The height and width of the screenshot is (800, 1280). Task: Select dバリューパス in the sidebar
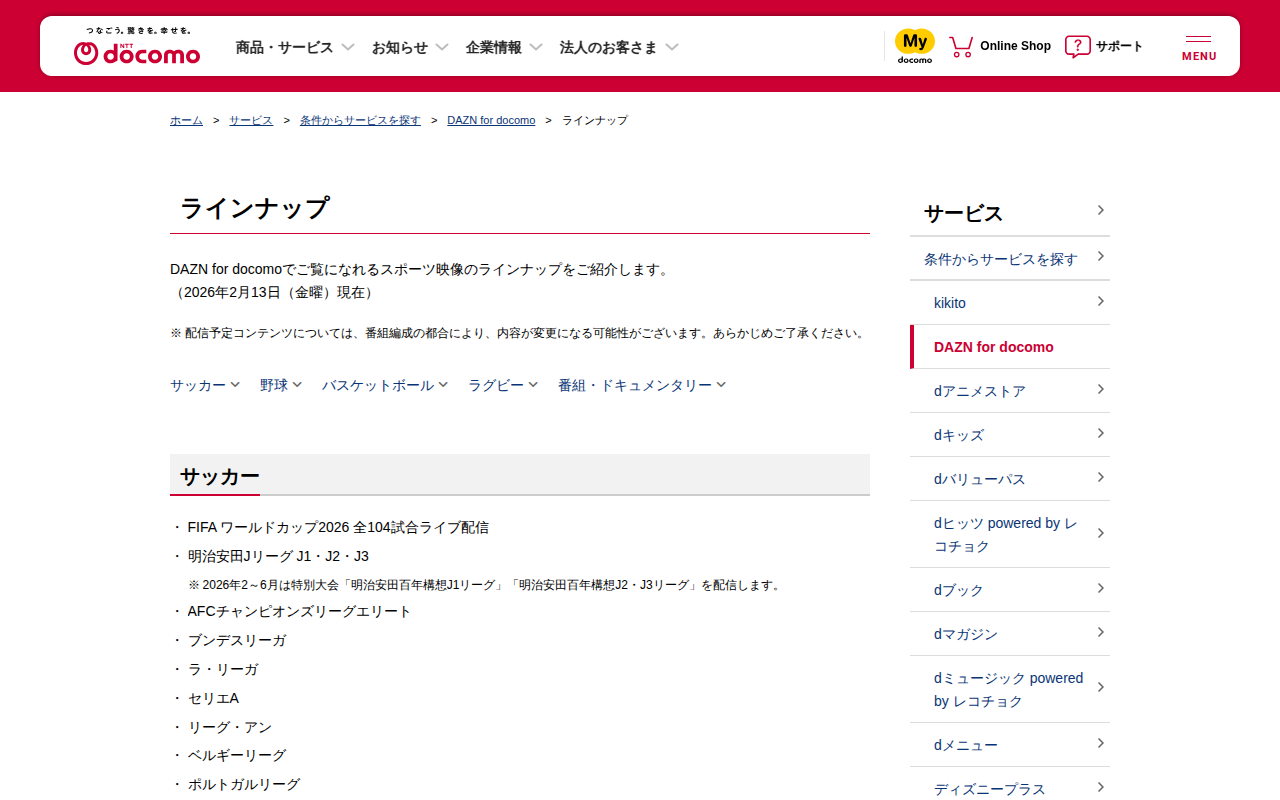[x=1010, y=479]
